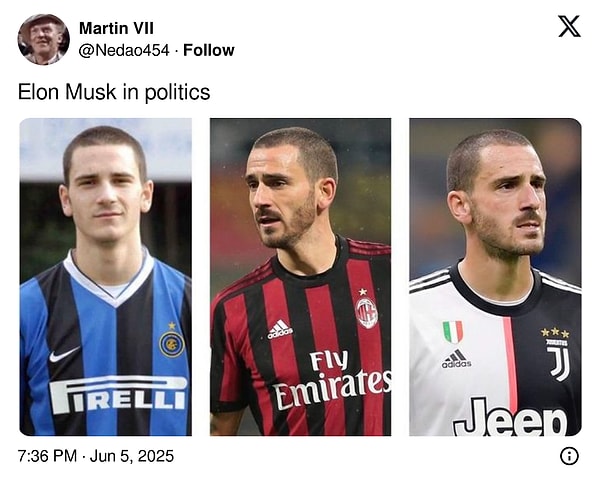
Task: Click the Adidas logo on red-black jersey
Action: point(280,329)
